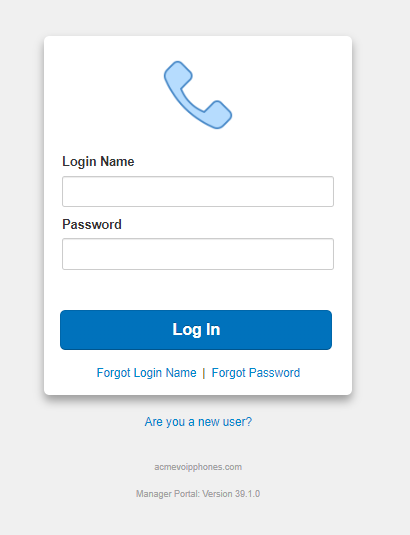Click the Password label text
This screenshot has width=410, height=535.
[x=92, y=224]
